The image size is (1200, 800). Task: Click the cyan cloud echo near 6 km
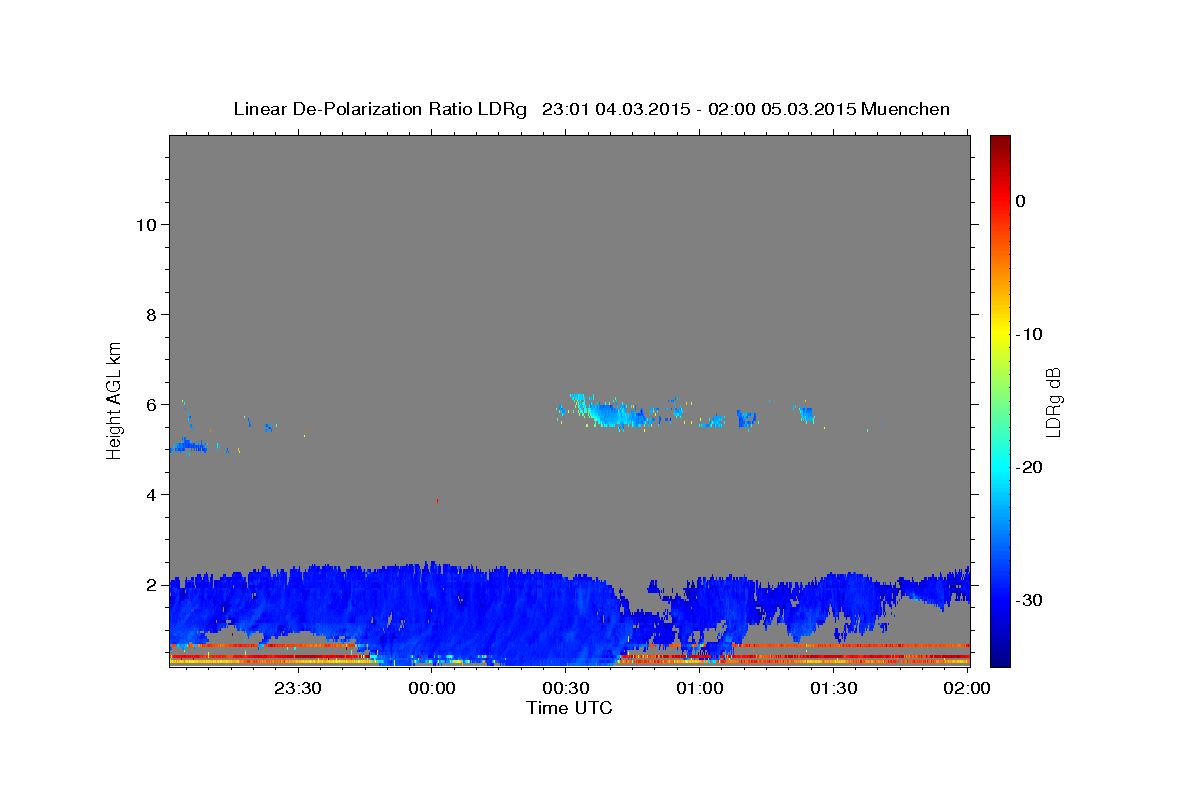610,410
